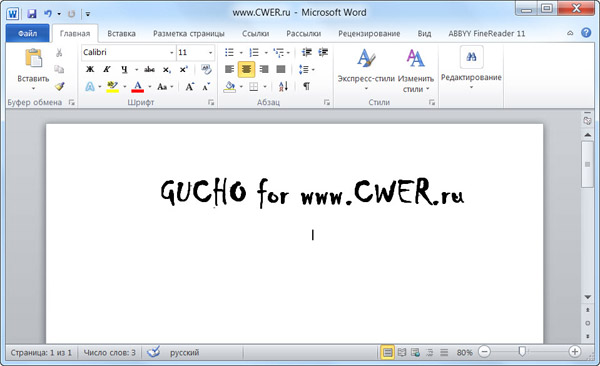Click the Paste (Вставить) clipboard icon
Screen dimensions: 600x366
pyautogui.click(x=34, y=58)
